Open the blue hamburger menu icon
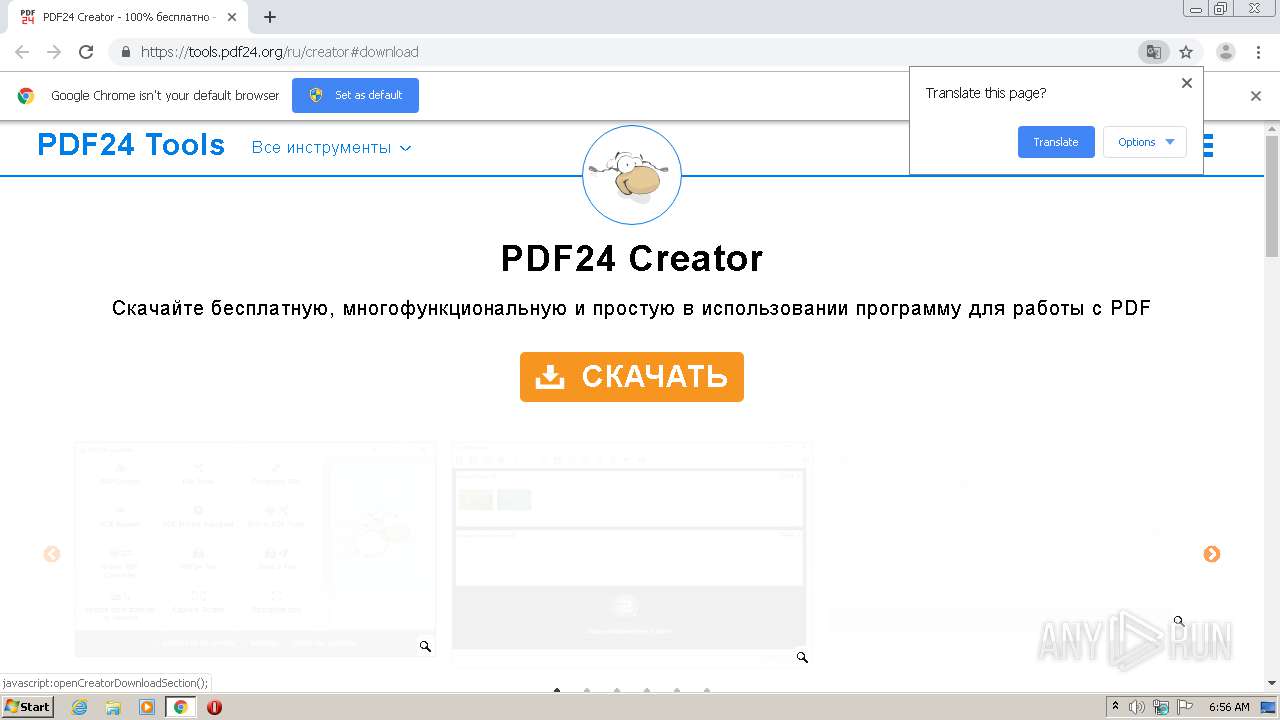The image size is (1280, 720). click(x=1208, y=146)
